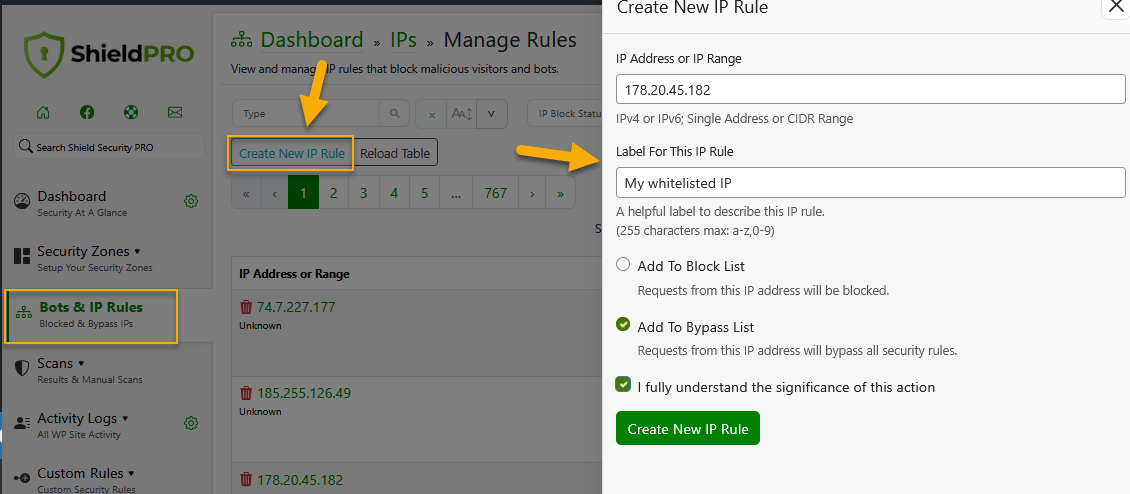Select current page 1 in pagination
Image resolution: width=1130 pixels, height=494 pixels.
pos(303,193)
